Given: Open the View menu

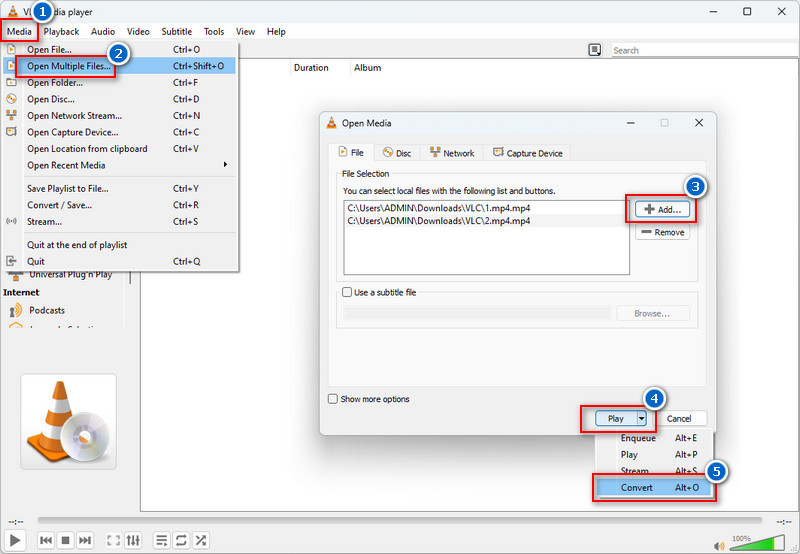Looking at the screenshot, I should click(x=245, y=32).
